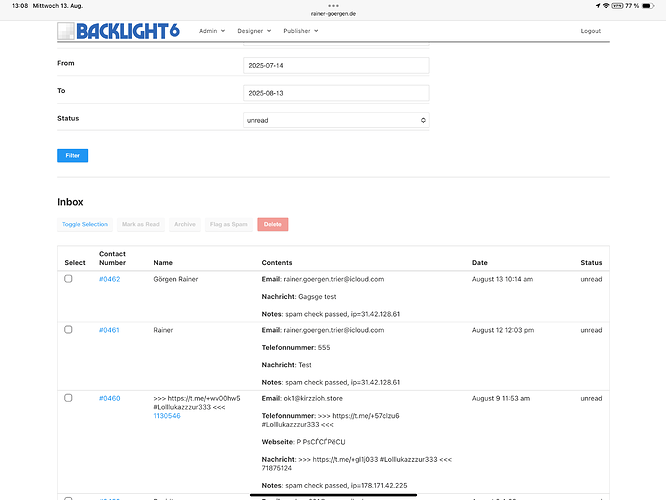The width and height of the screenshot is (666, 500).
Task: Click Flag as Spam button
Action: pos(229,224)
